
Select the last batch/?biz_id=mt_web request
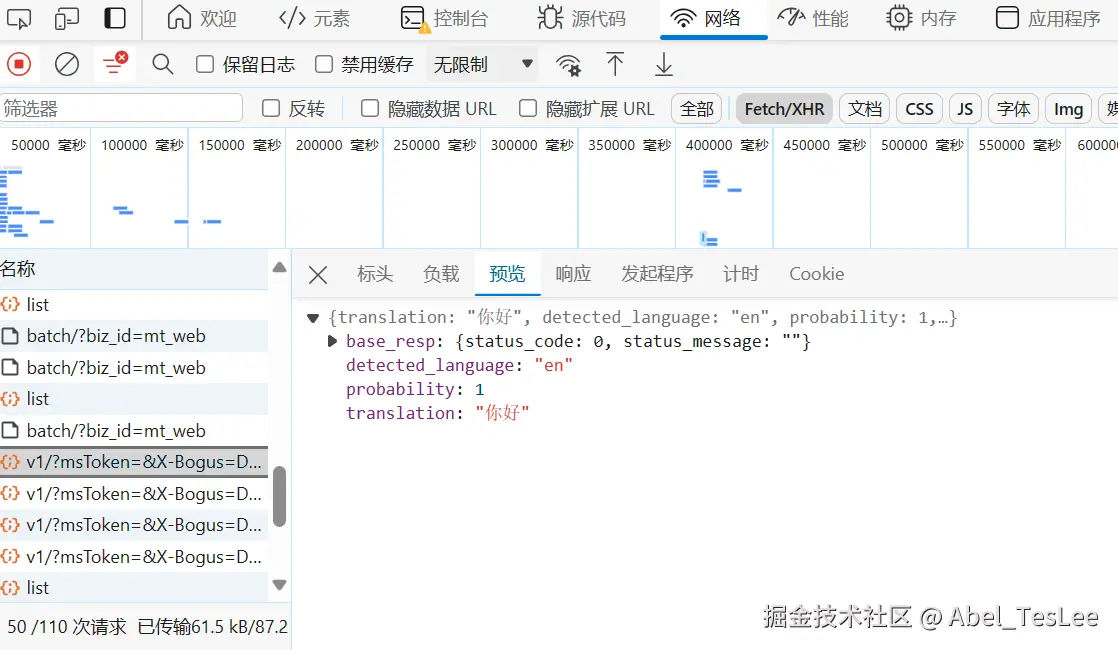point(134,430)
